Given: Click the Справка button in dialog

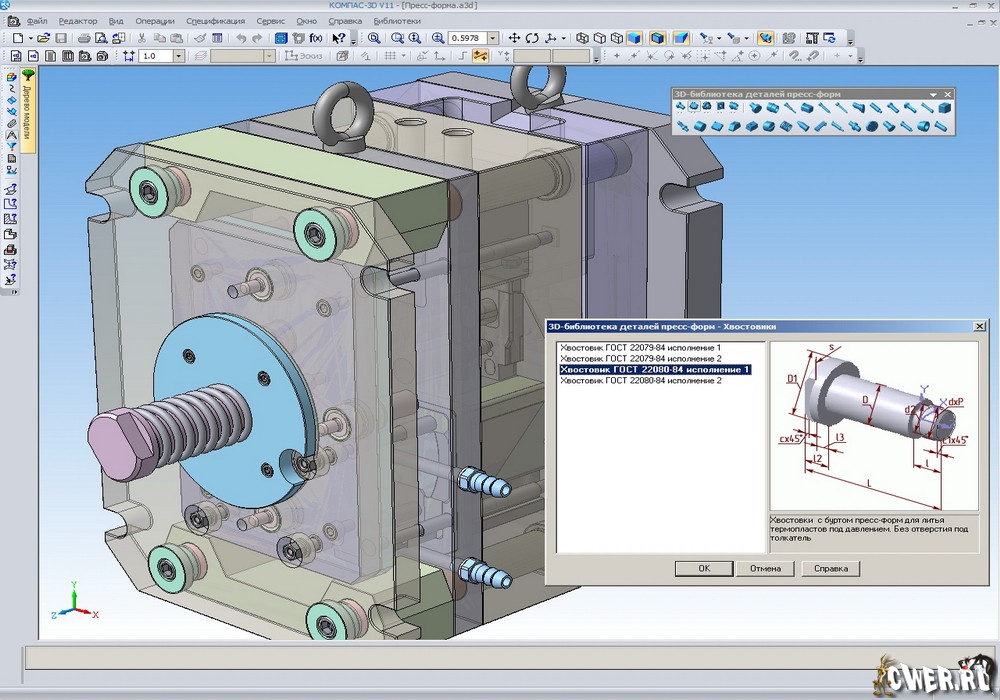Looking at the screenshot, I should pos(831,568).
